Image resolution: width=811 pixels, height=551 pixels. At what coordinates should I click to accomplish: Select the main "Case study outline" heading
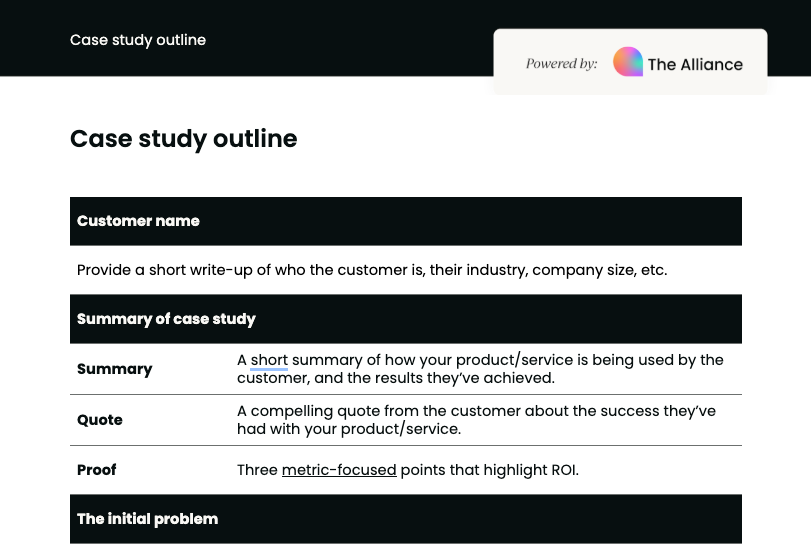click(184, 139)
